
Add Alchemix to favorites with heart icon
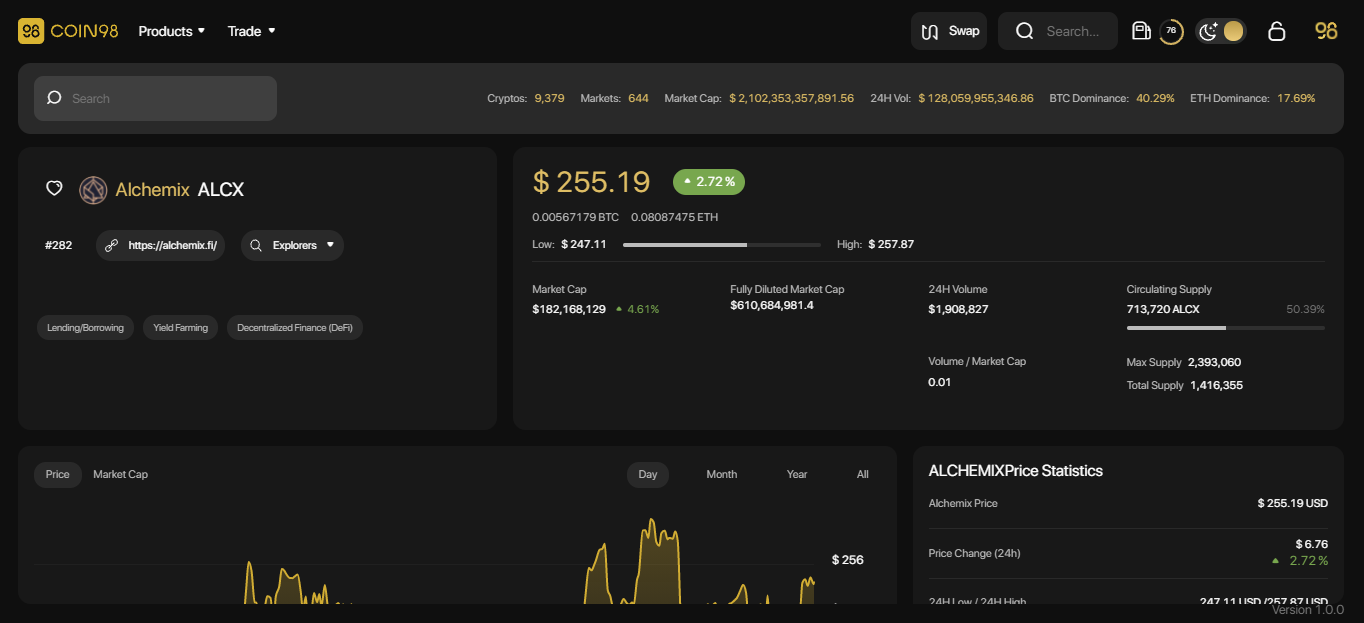pyautogui.click(x=55, y=188)
